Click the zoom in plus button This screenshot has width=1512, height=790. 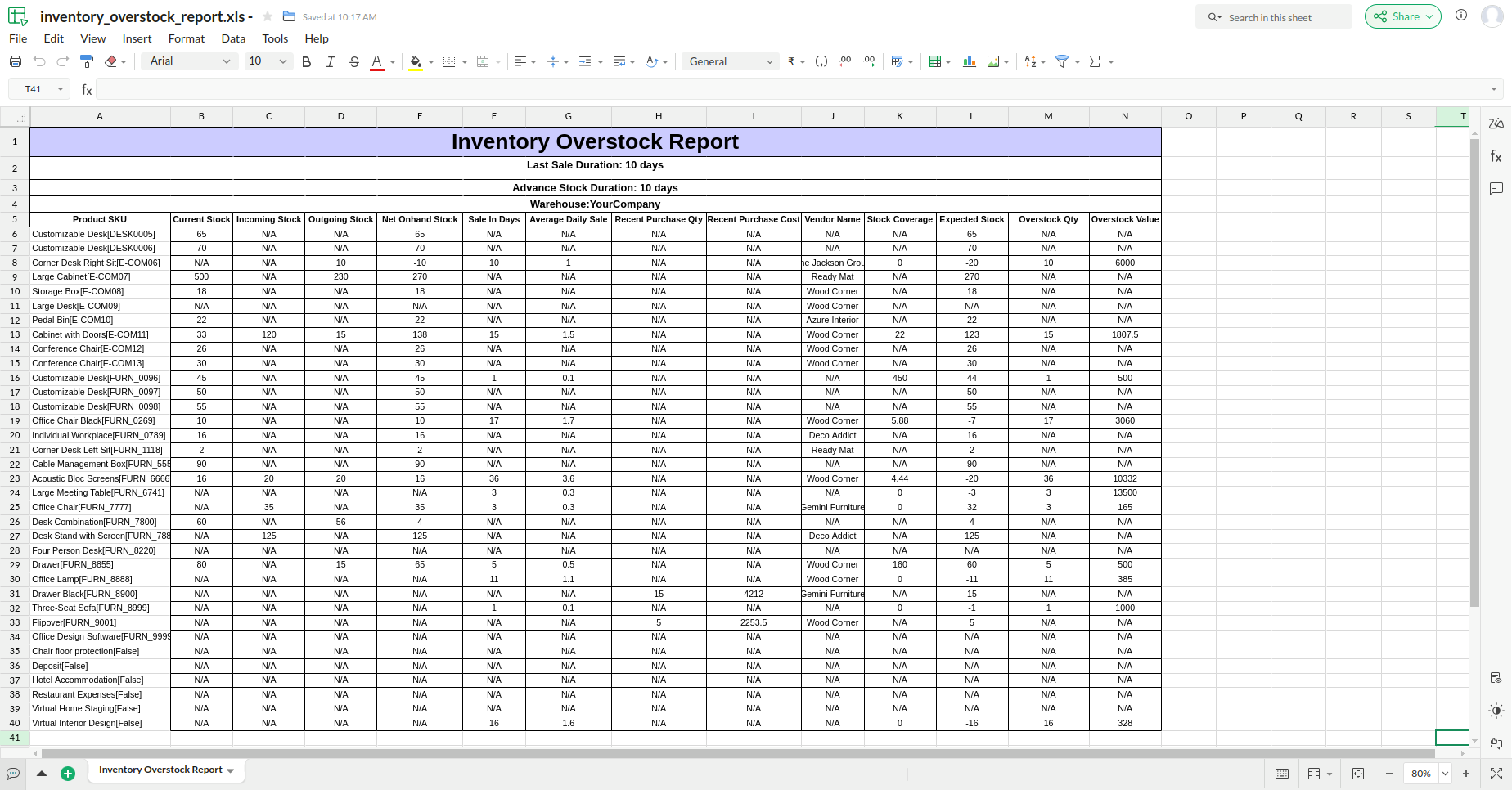(1466, 774)
